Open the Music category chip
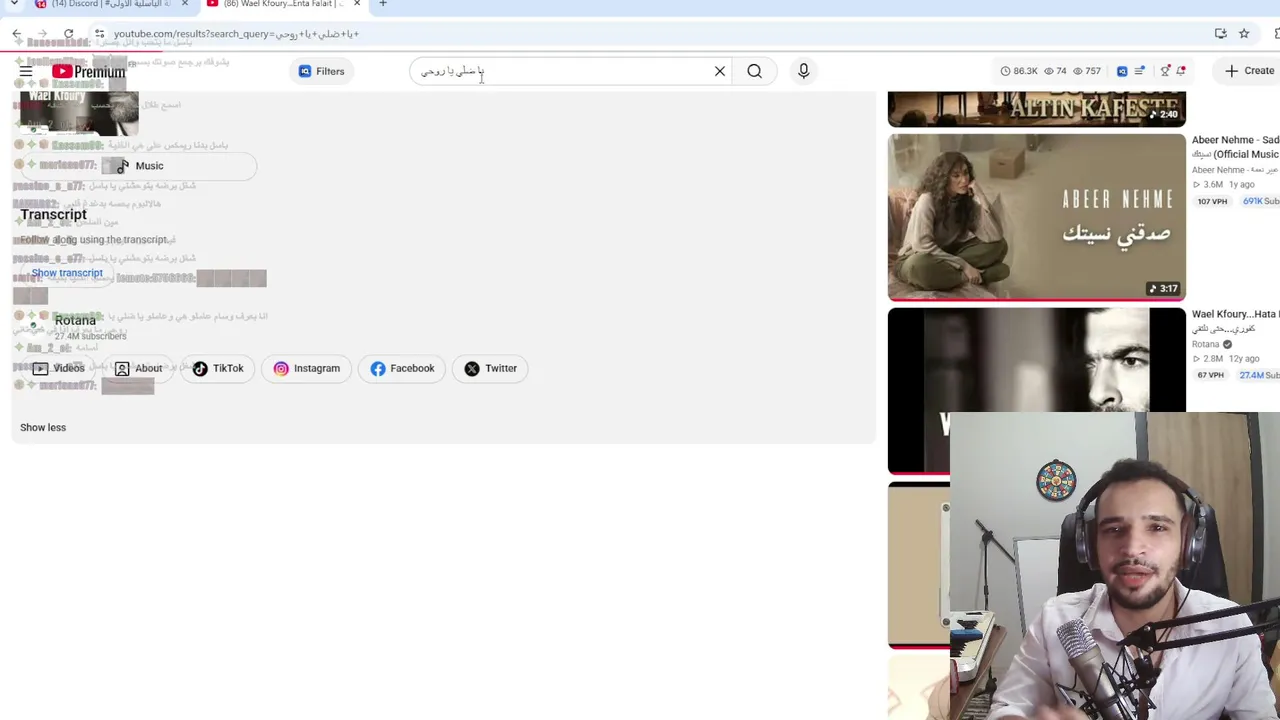Screen dimensions: 1280x720 tap(139, 166)
